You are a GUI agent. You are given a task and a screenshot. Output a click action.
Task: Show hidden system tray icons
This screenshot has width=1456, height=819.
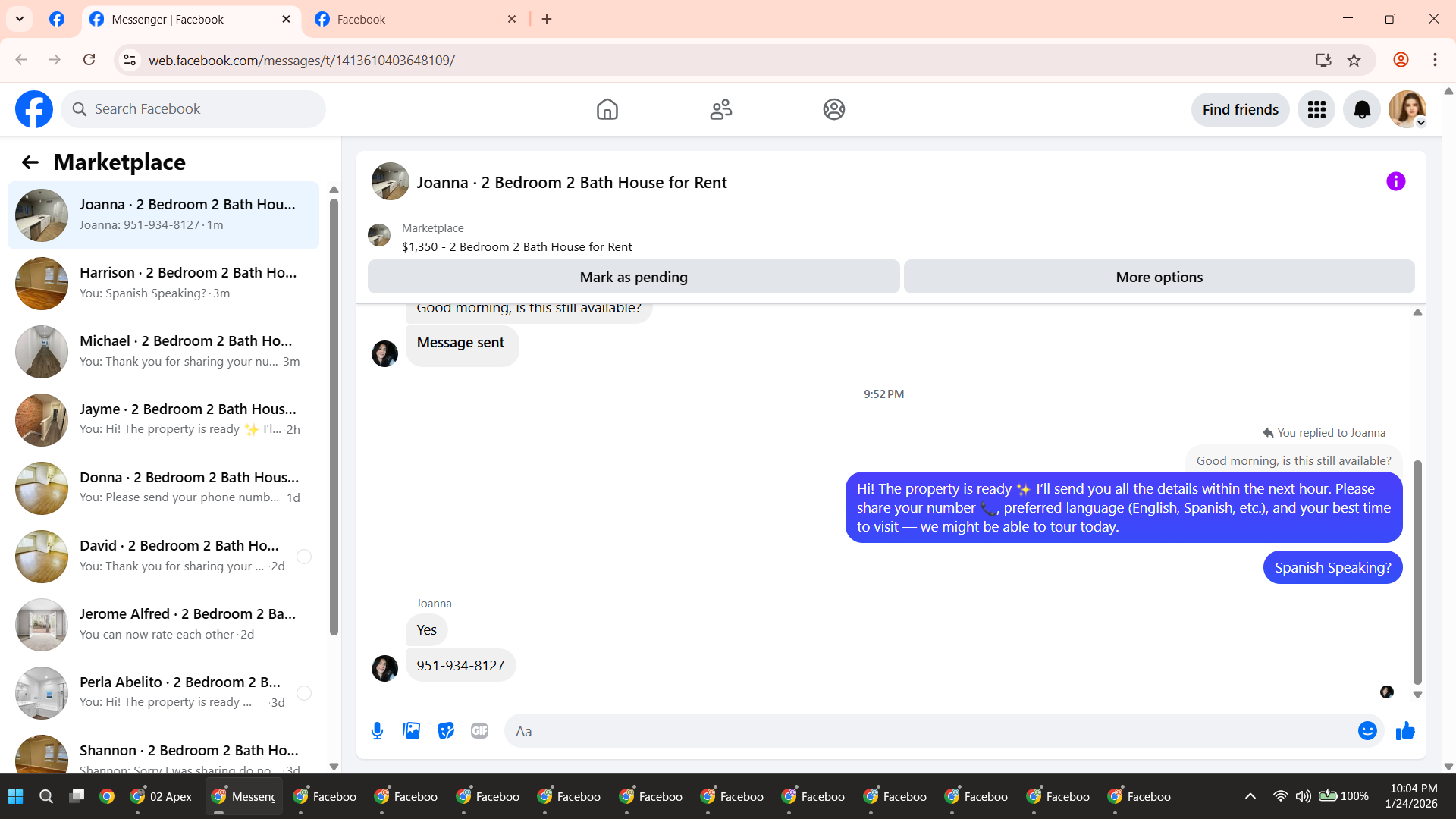pos(1250,796)
